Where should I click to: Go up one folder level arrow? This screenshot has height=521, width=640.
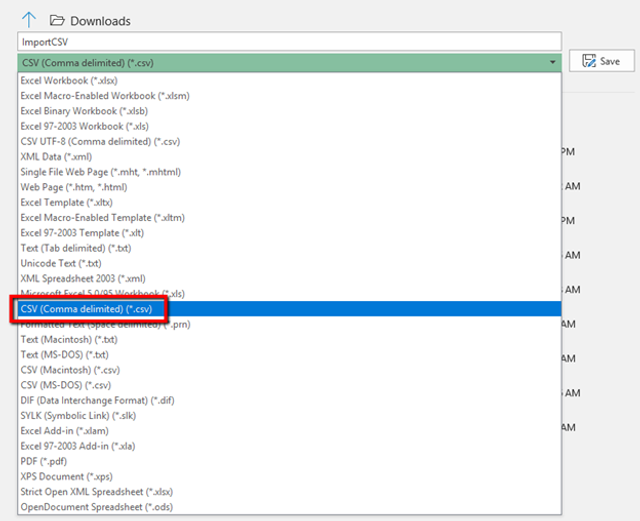pos(29,20)
